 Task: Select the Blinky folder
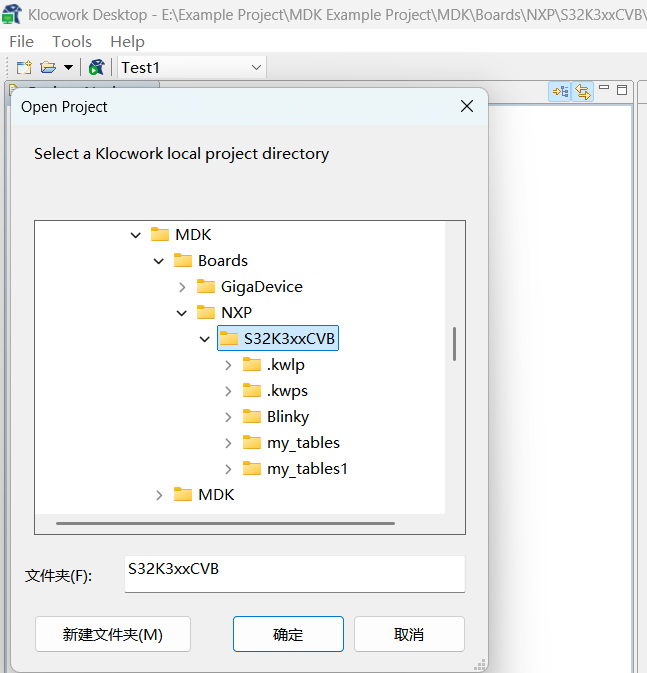pos(276,417)
